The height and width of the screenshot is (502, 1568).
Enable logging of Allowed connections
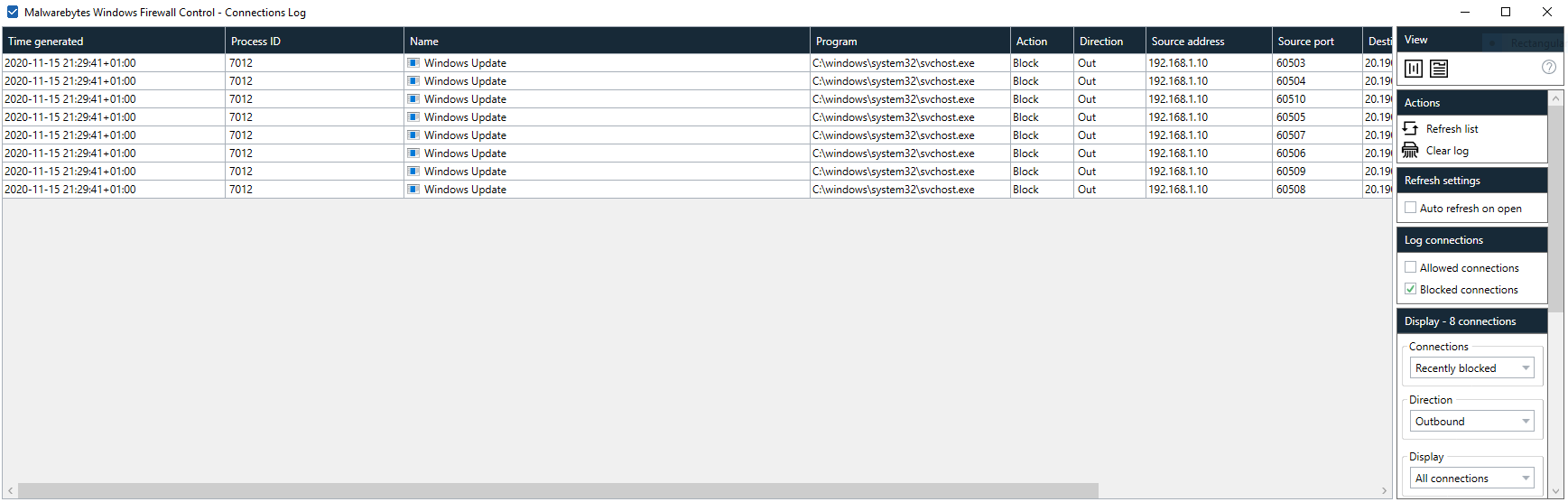click(x=1410, y=267)
